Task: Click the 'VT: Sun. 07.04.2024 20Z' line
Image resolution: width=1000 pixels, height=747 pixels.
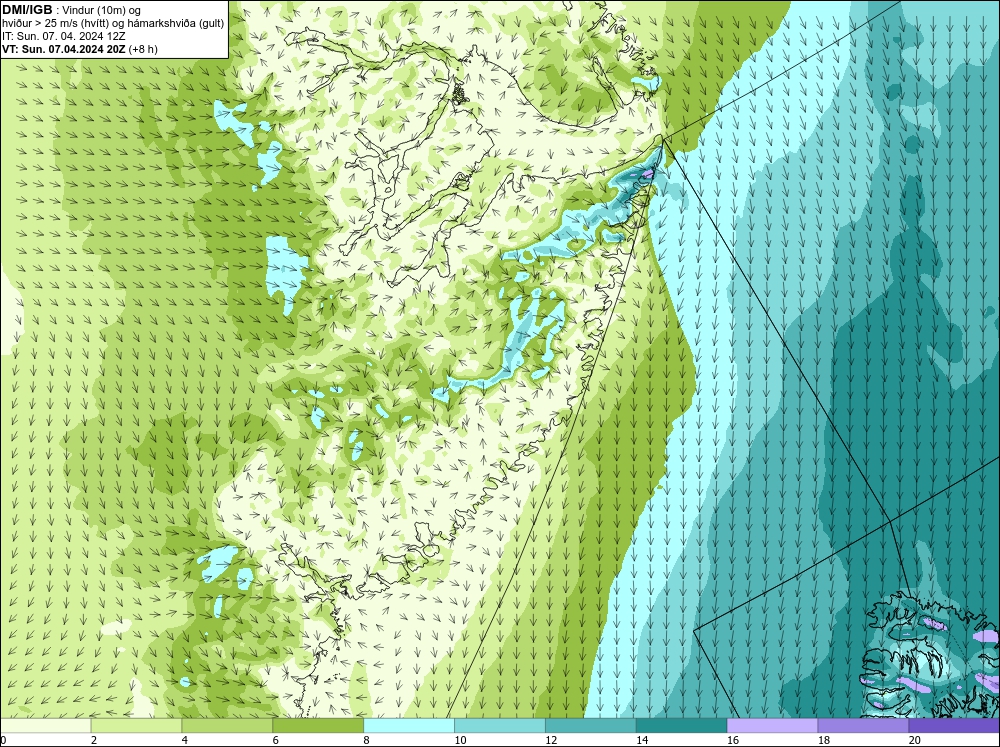Action: pyautogui.click(x=64, y=49)
